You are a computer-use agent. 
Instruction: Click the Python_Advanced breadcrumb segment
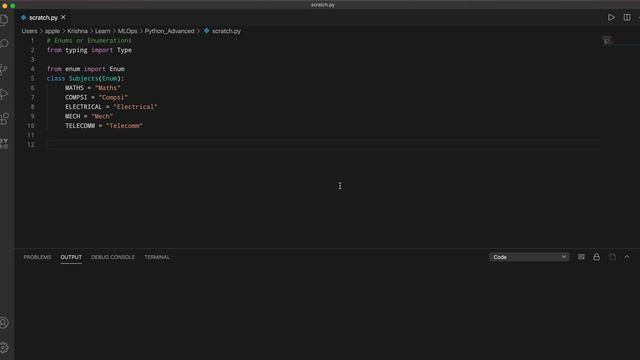(x=169, y=31)
